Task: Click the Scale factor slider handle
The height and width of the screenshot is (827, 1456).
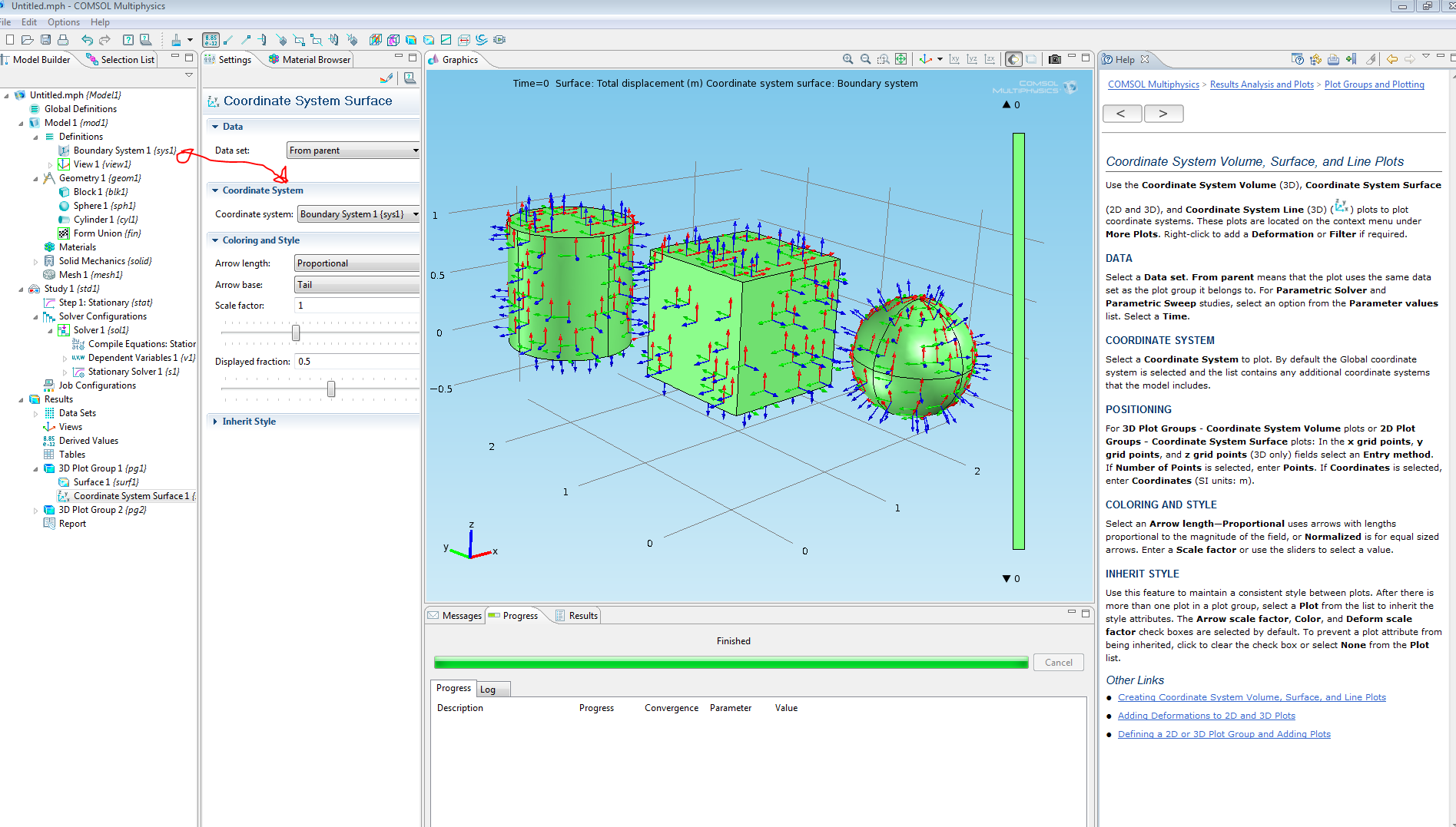Action: (296, 332)
